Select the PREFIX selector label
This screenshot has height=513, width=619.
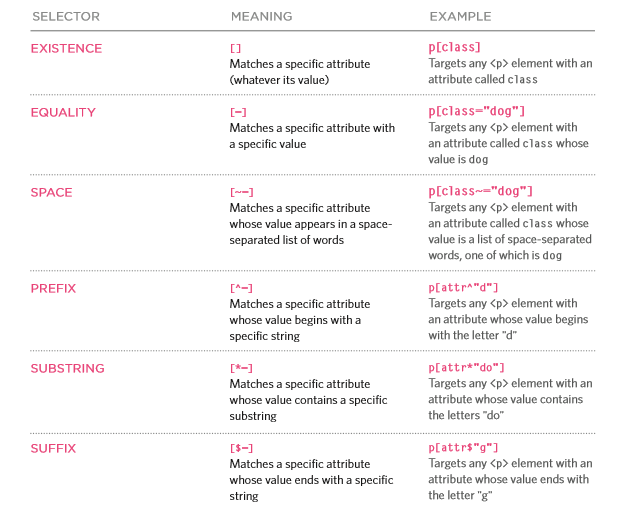[x=53, y=288]
